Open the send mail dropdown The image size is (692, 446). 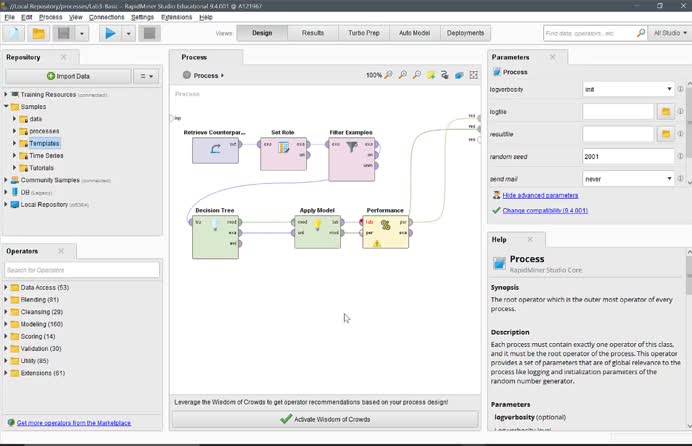pyautogui.click(x=669, y=179)
